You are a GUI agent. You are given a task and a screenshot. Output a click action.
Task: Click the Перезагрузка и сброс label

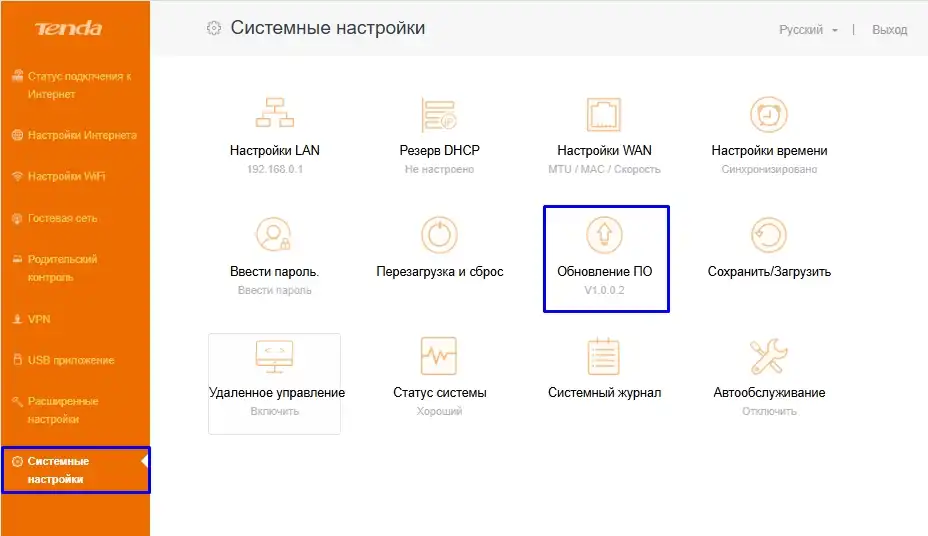pyautogui.click(x=439, y=272)
